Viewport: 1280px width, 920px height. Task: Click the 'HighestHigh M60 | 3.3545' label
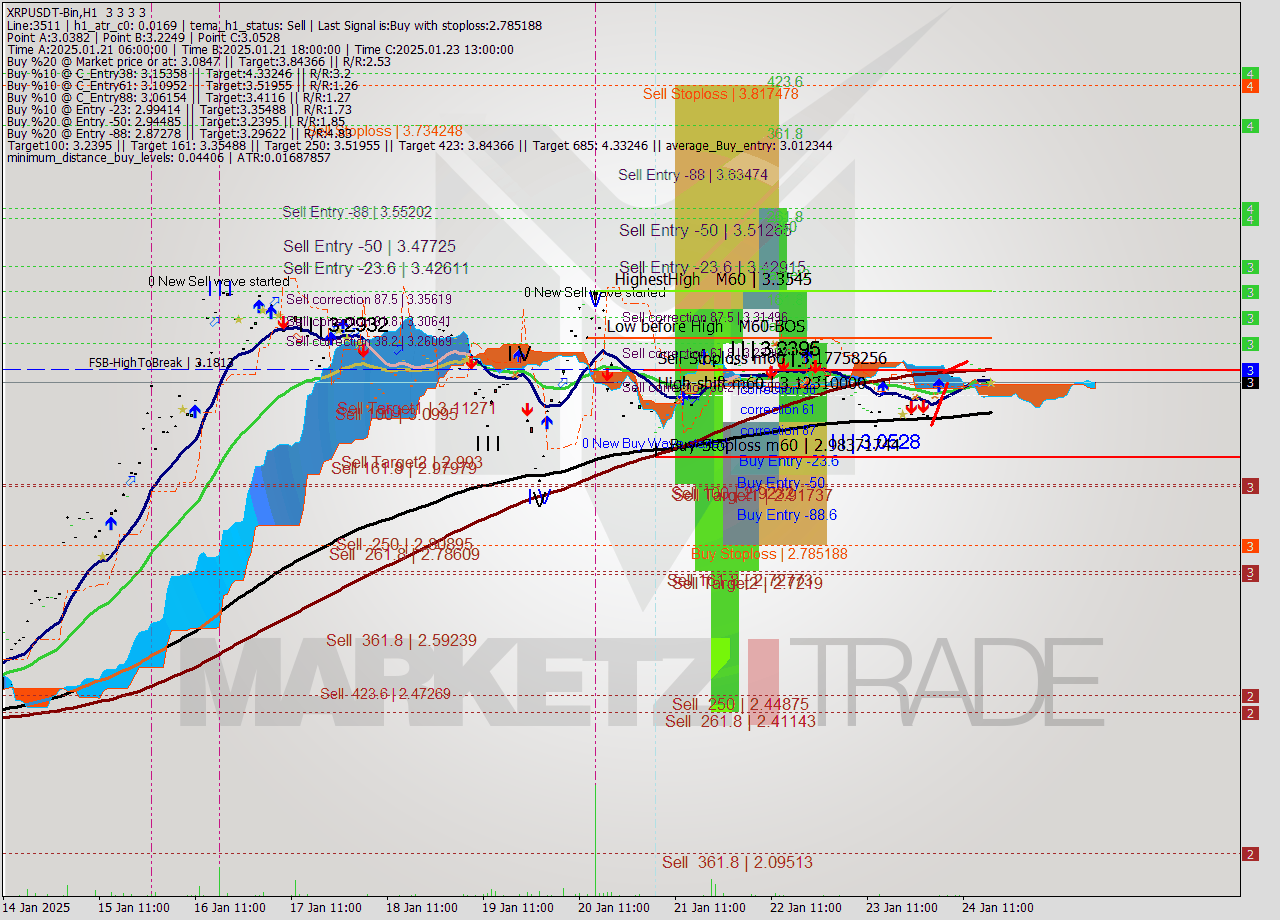[713, 280]
